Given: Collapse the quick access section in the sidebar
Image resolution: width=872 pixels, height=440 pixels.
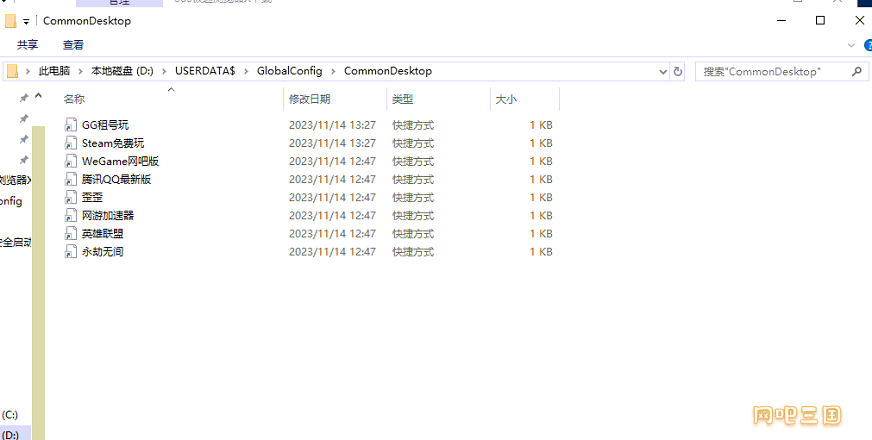Looking at the screenshot, I should (38, 96).
